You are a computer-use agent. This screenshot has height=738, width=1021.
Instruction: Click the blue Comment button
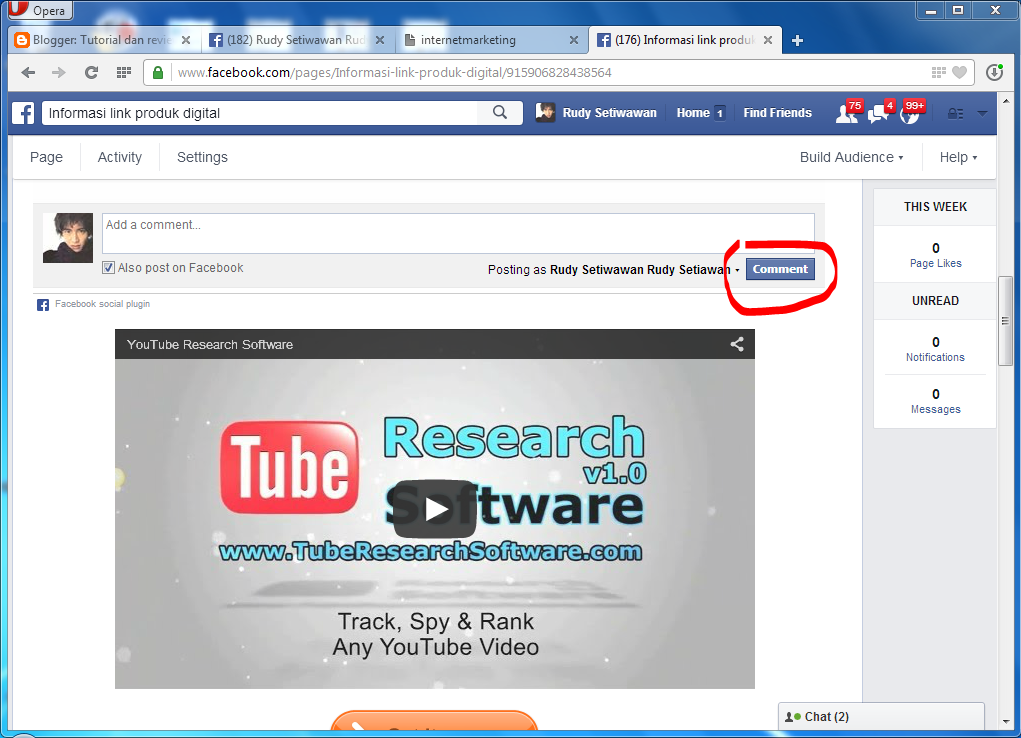(780, 269)
